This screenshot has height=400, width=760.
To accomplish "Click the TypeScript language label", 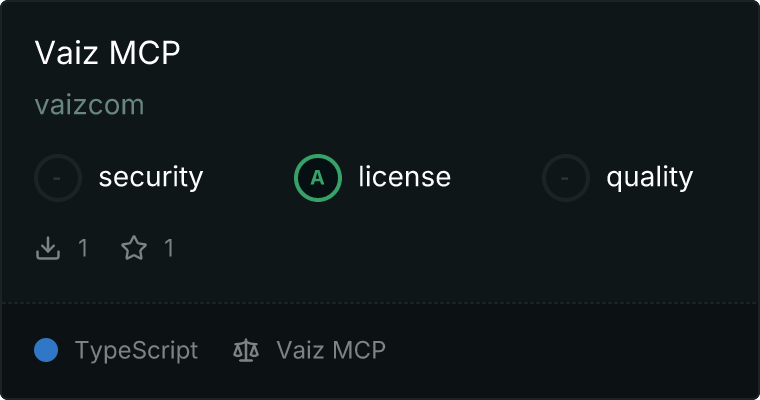I will (x=137, y=351).
